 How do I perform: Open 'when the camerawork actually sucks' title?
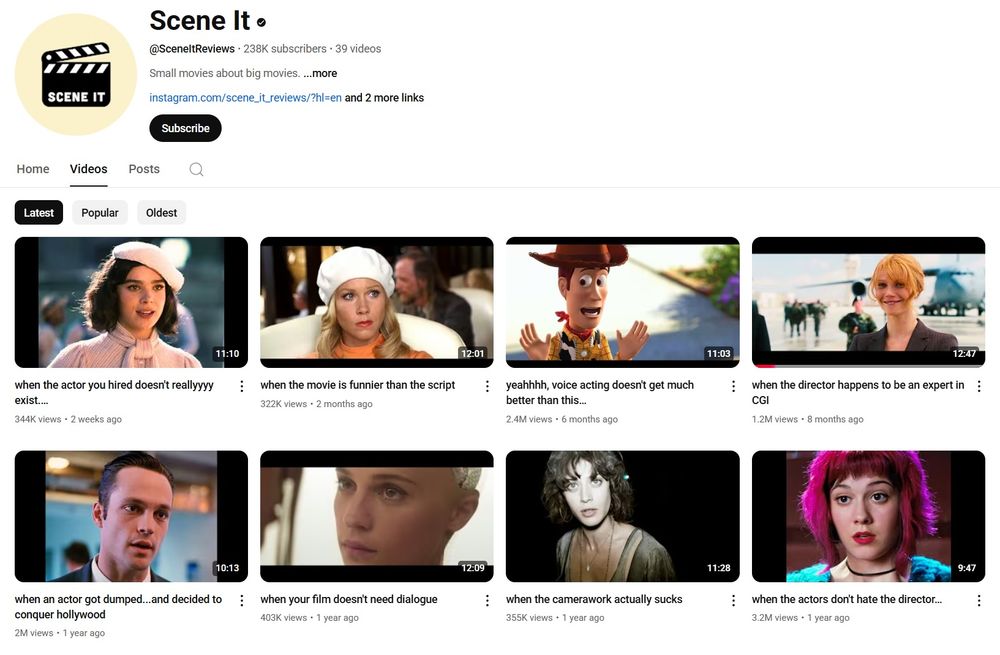594,600
